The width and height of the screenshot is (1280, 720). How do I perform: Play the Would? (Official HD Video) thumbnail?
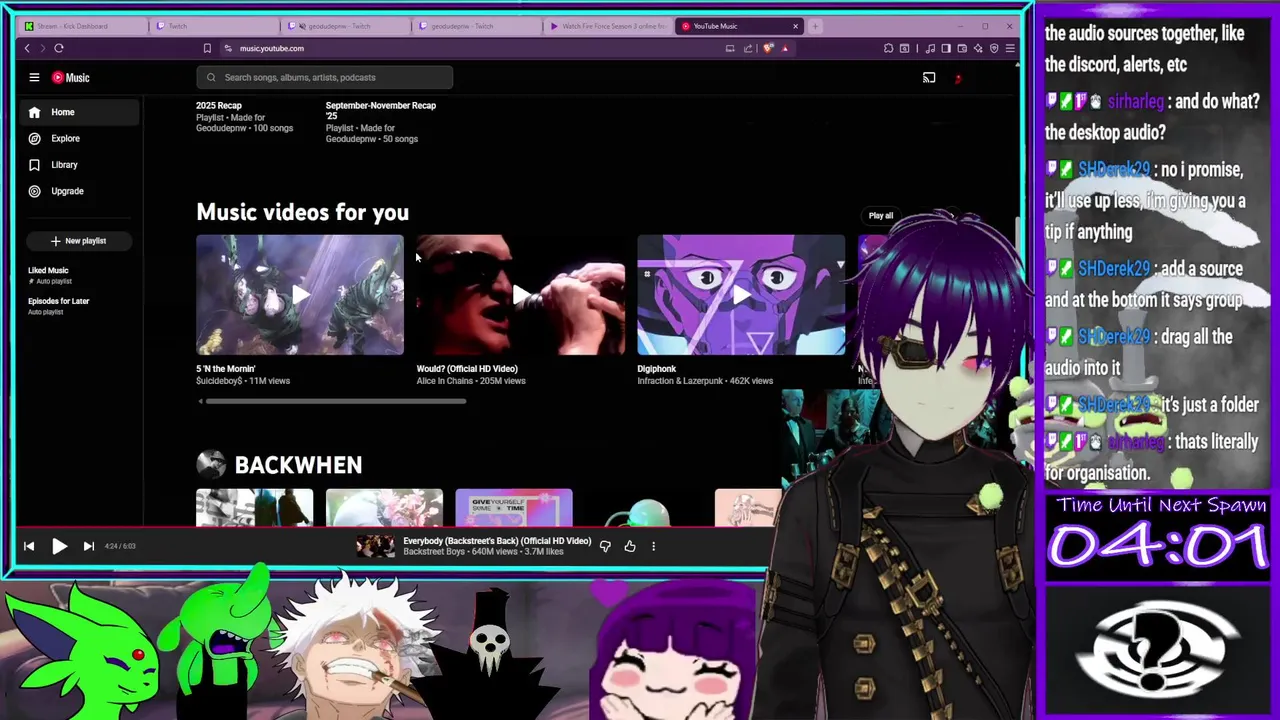pos(521,295)
